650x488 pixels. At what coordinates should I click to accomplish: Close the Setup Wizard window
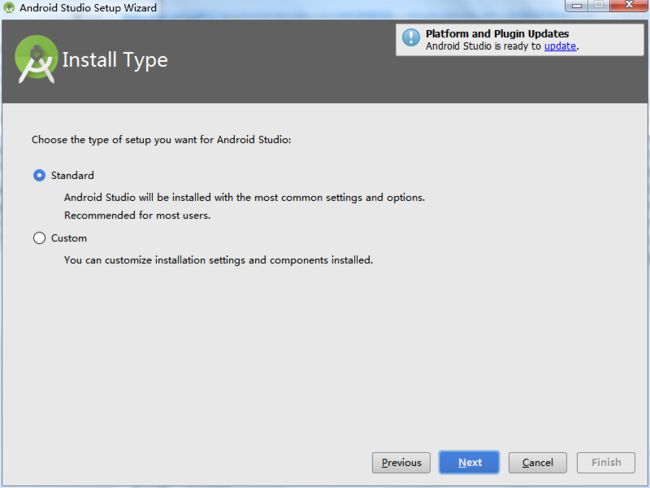click(x=629, y=5)
